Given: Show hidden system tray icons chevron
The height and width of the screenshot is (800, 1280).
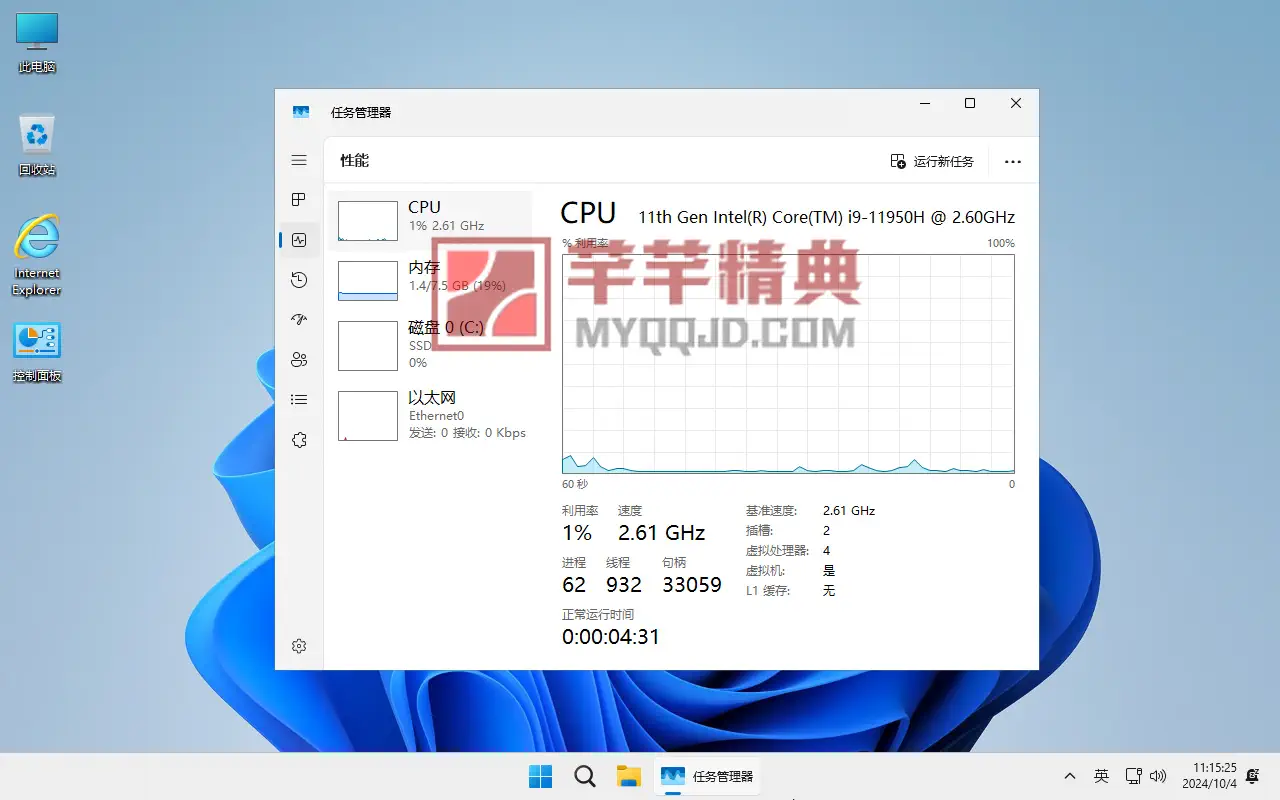Looking at the screenshot, I should (1070, 776).
